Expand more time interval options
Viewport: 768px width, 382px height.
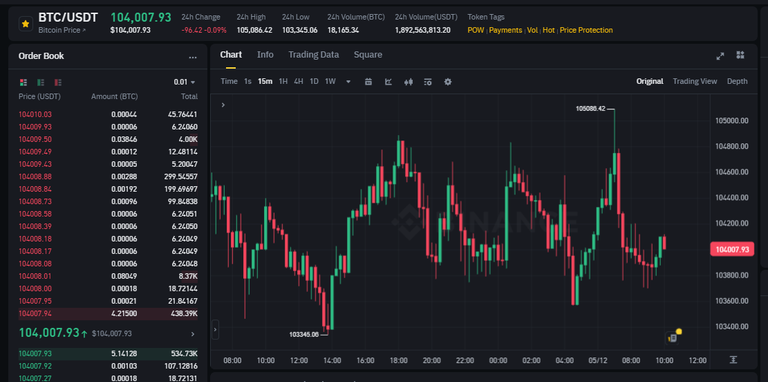(x=348, y=82)
